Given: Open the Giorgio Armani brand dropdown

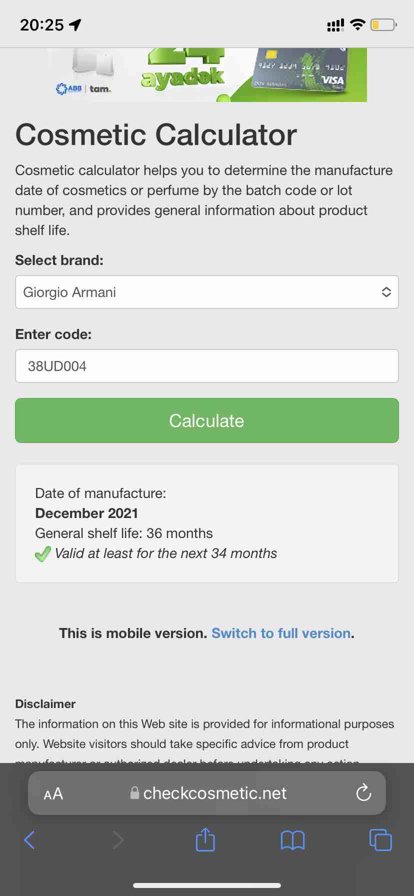Looking at the screenshot, I should click(206, 292).
